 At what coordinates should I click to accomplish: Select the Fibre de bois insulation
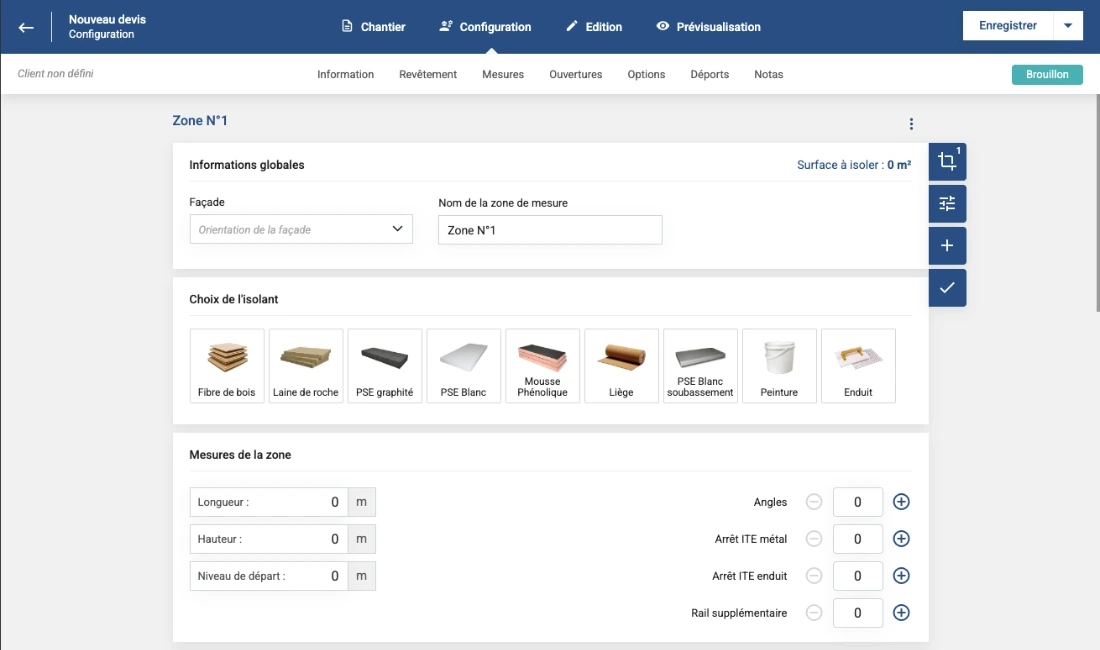coord(227,366)
